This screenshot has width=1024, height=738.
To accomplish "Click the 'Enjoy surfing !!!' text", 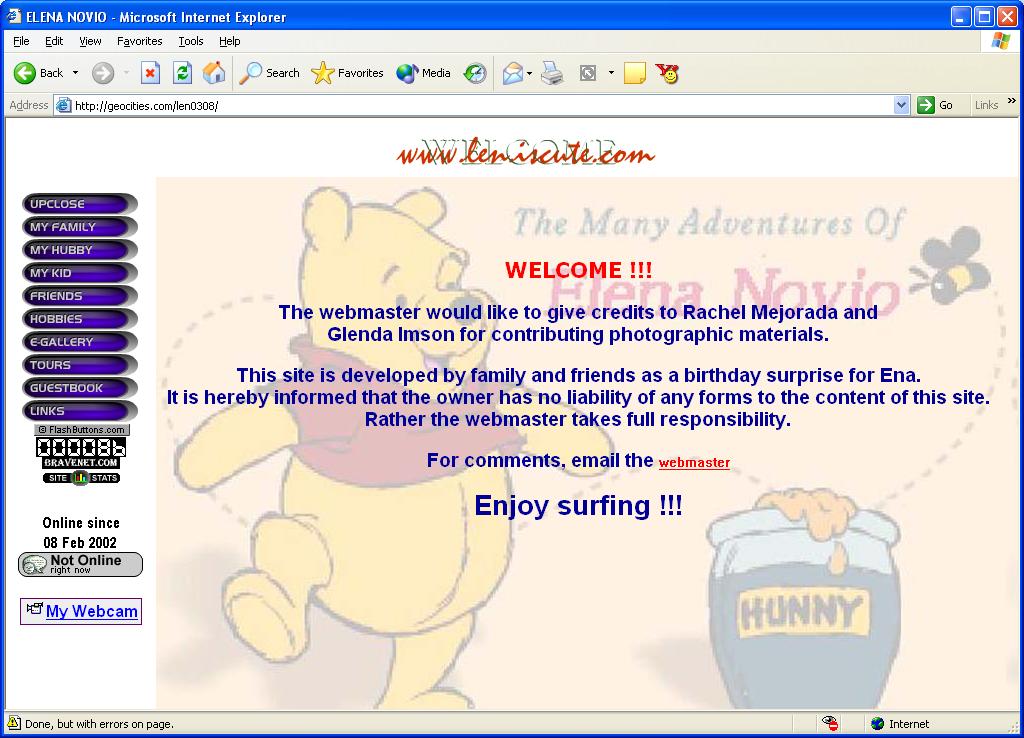I will [x=578, y=505].
